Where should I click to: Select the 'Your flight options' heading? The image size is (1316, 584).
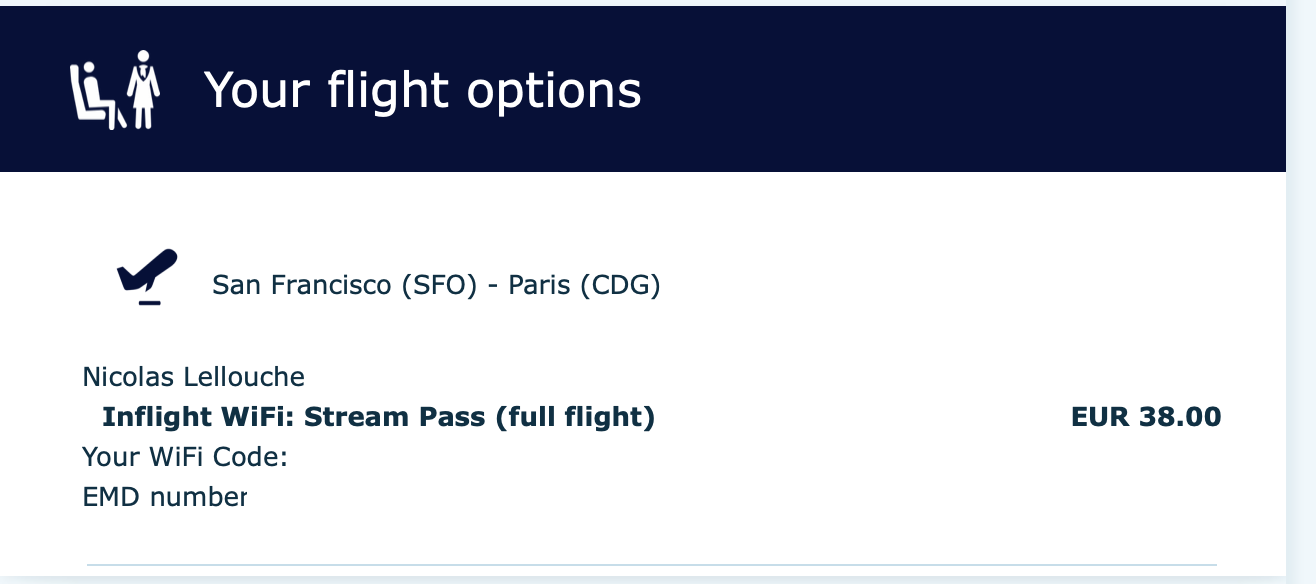(x=422, y=90)
